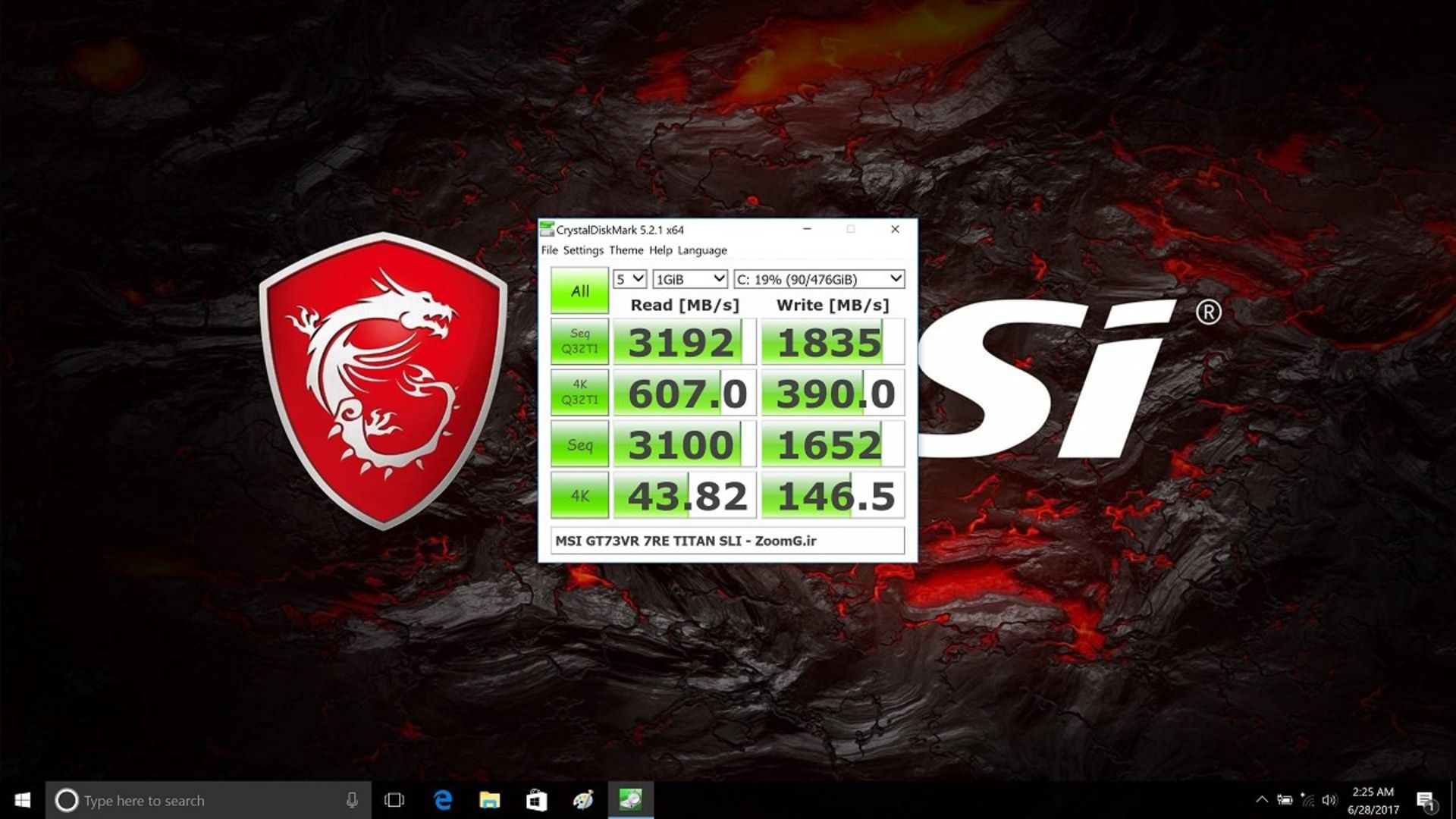Open the Wi-Fi network tray icon
The height and width of the screenshot is (819, 1456).
pos(1307,799)
